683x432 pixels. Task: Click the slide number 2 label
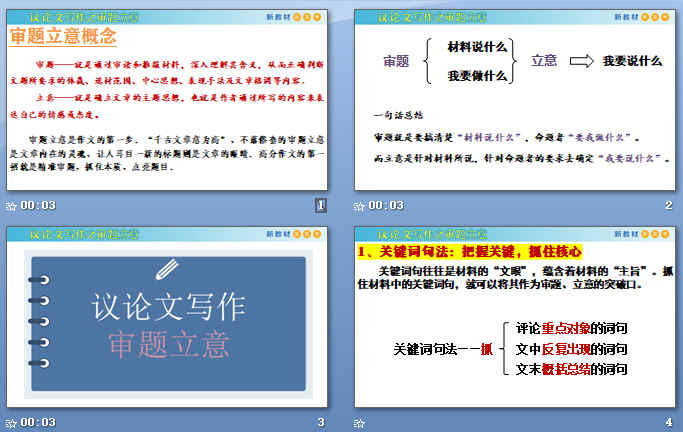(669, 205)
